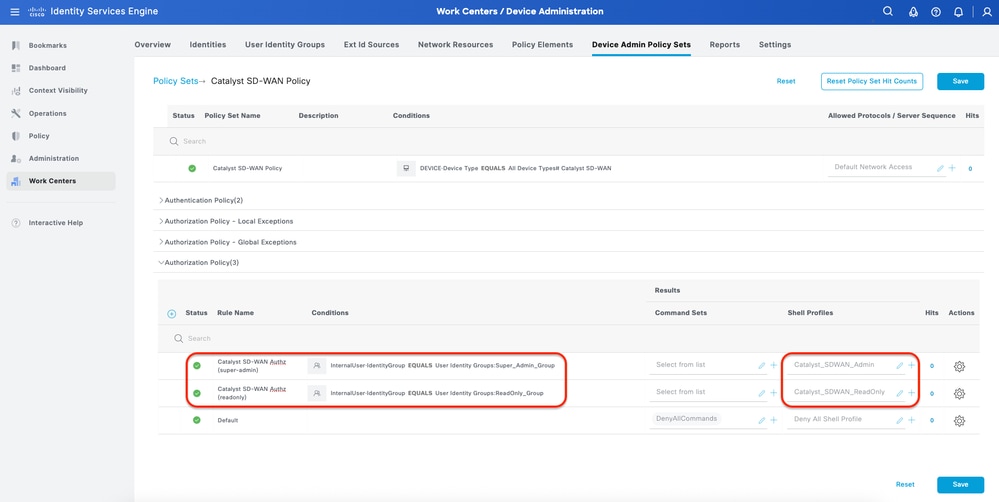The height and width of the screenshot is (502, 999).
Task: Open the user profile icon
Action: pyautogui.click(x=987, y=11)
